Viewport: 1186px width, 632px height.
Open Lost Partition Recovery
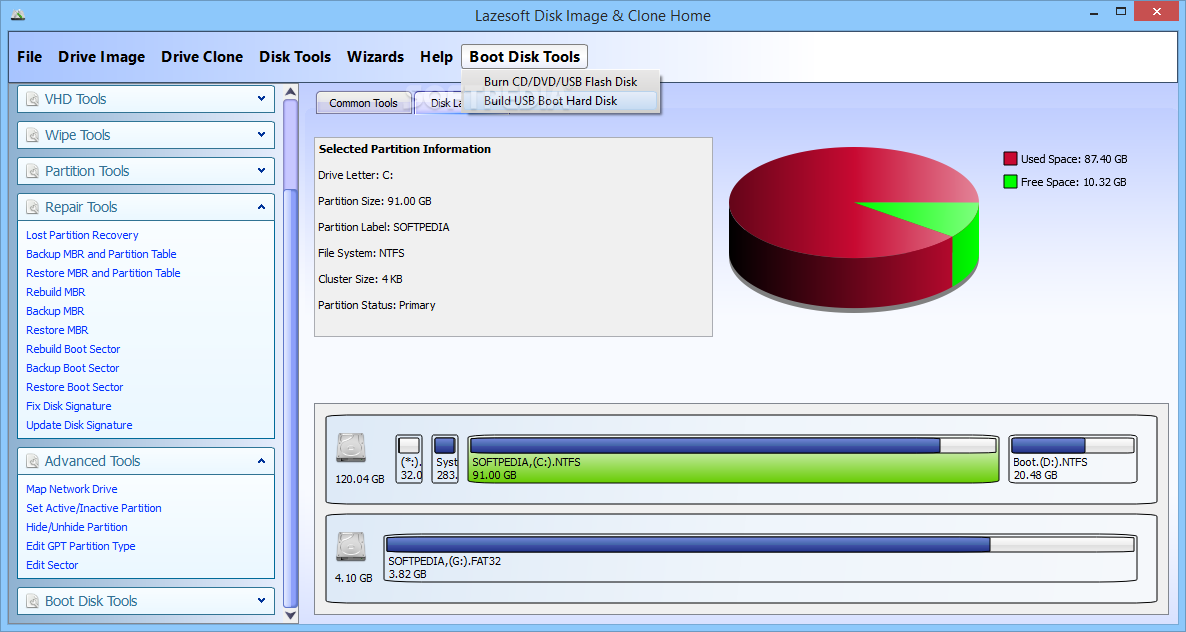[82, 235]
